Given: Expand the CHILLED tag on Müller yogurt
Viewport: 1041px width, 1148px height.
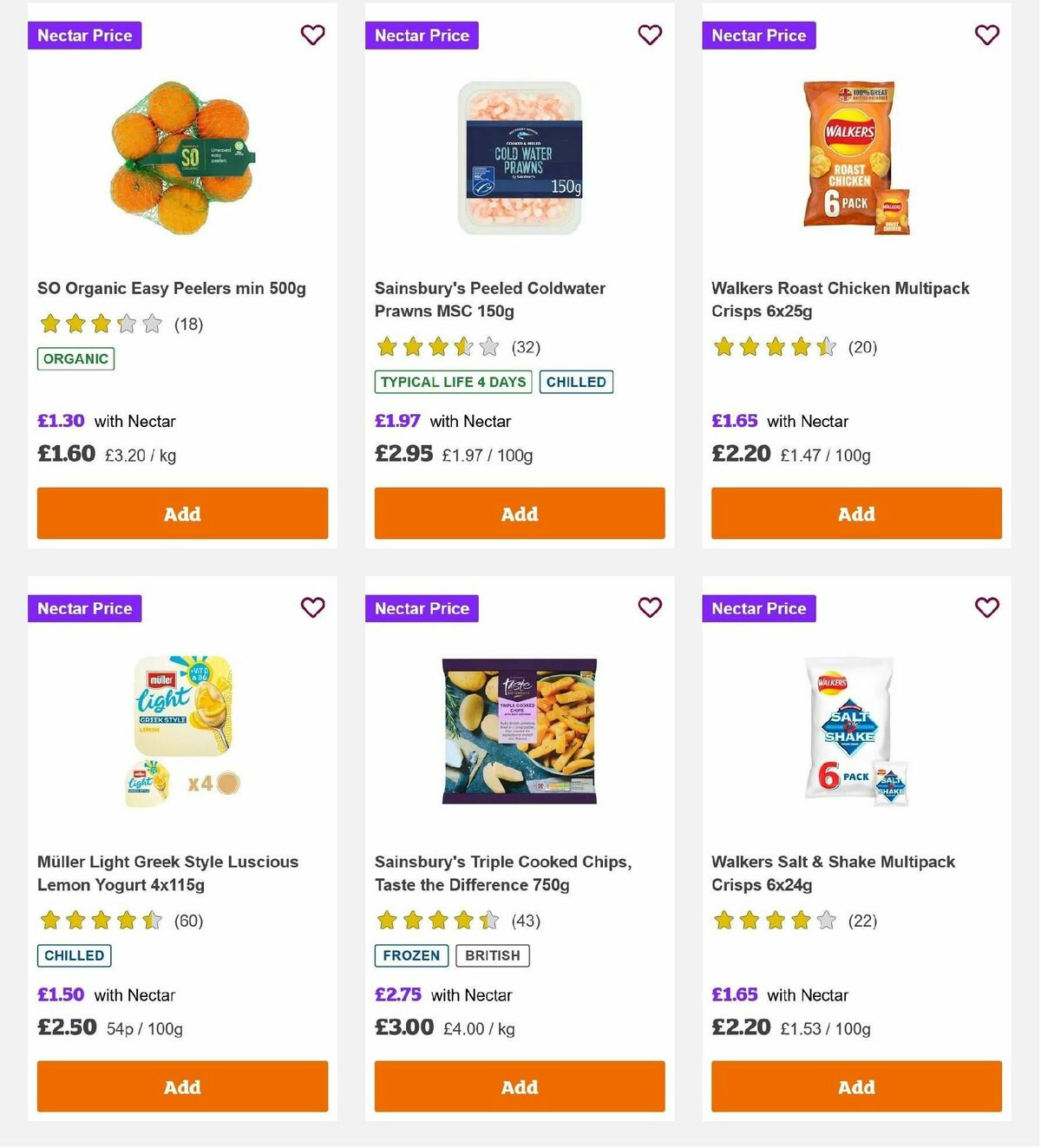Looking at the screenshot, I should [x=74, y=955].
